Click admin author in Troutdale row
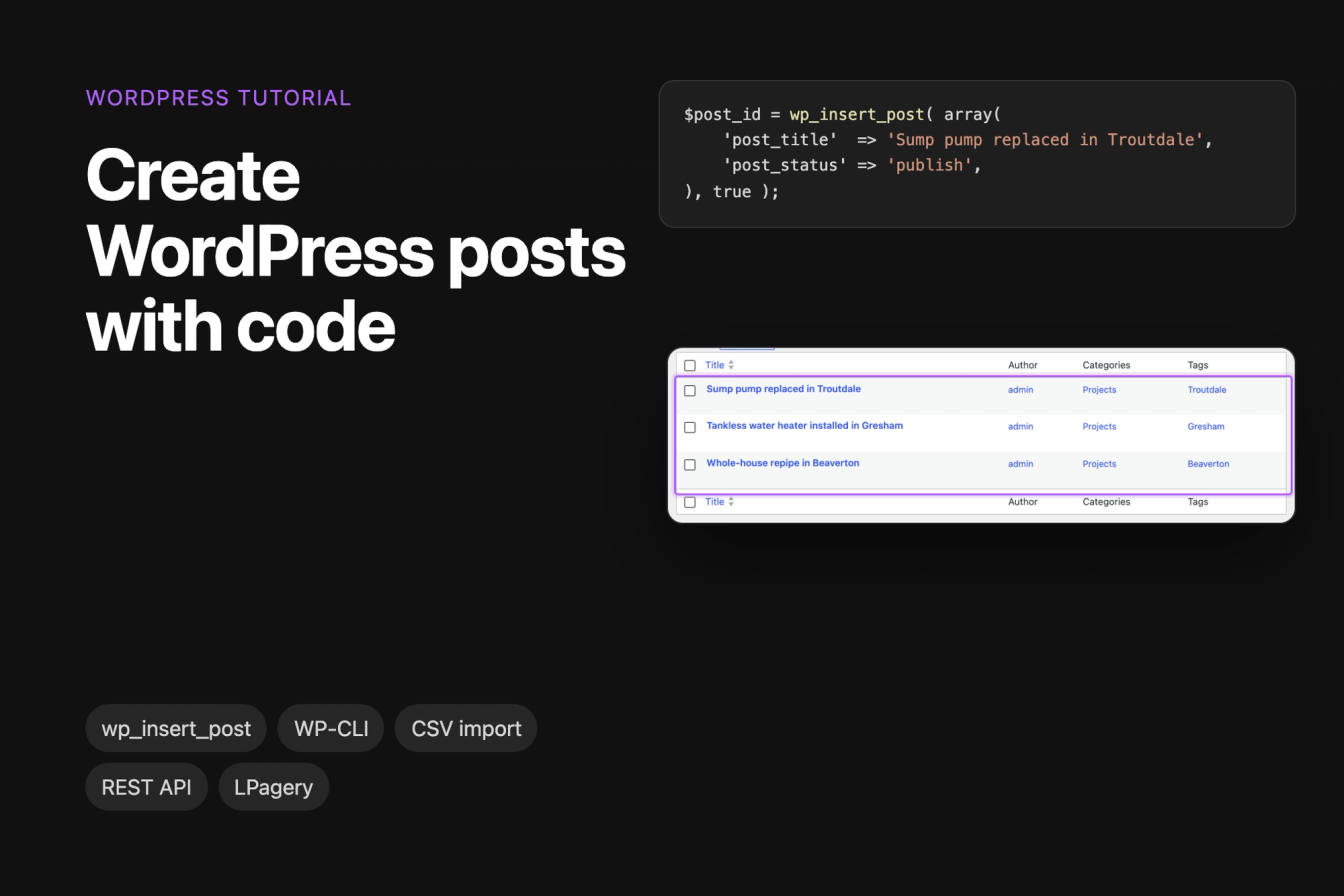The height and width of the screenshot is (896, 1344). pos(1020,390)
